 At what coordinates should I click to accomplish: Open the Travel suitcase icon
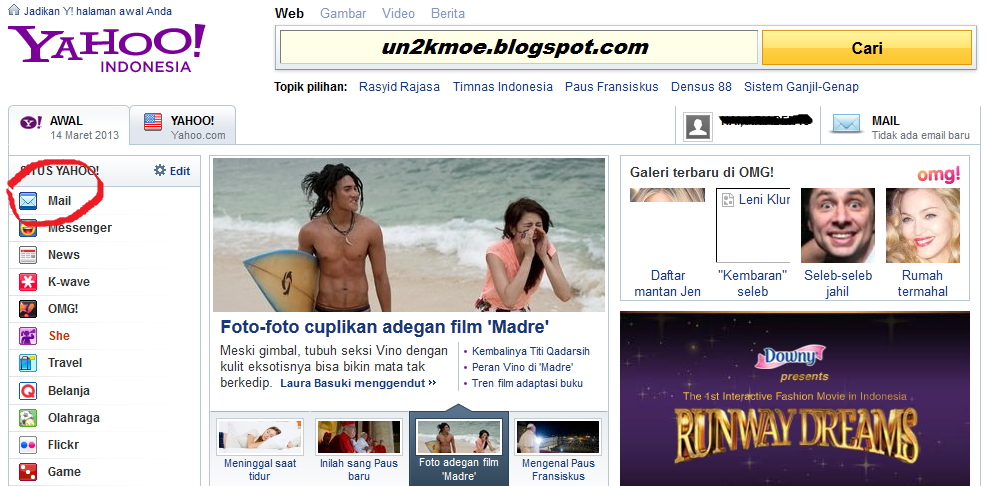click(x=28, y=363)
